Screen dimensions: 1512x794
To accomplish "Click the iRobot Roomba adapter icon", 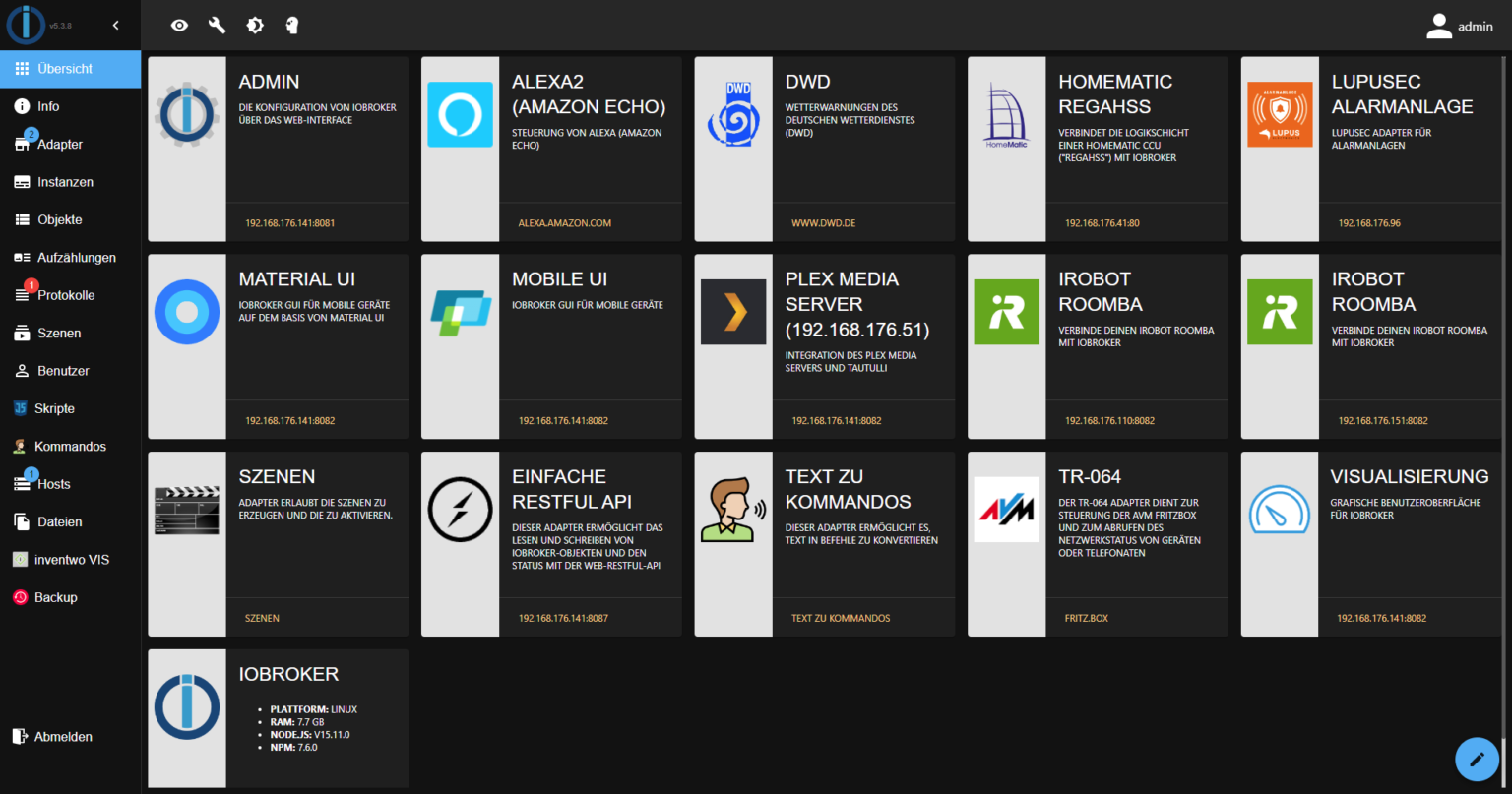I will point(1006,312).
